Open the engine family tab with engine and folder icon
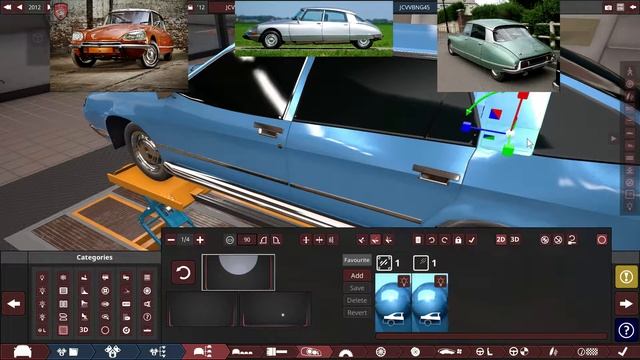Viewport: 640px width, 360px height. coord(67,351)
